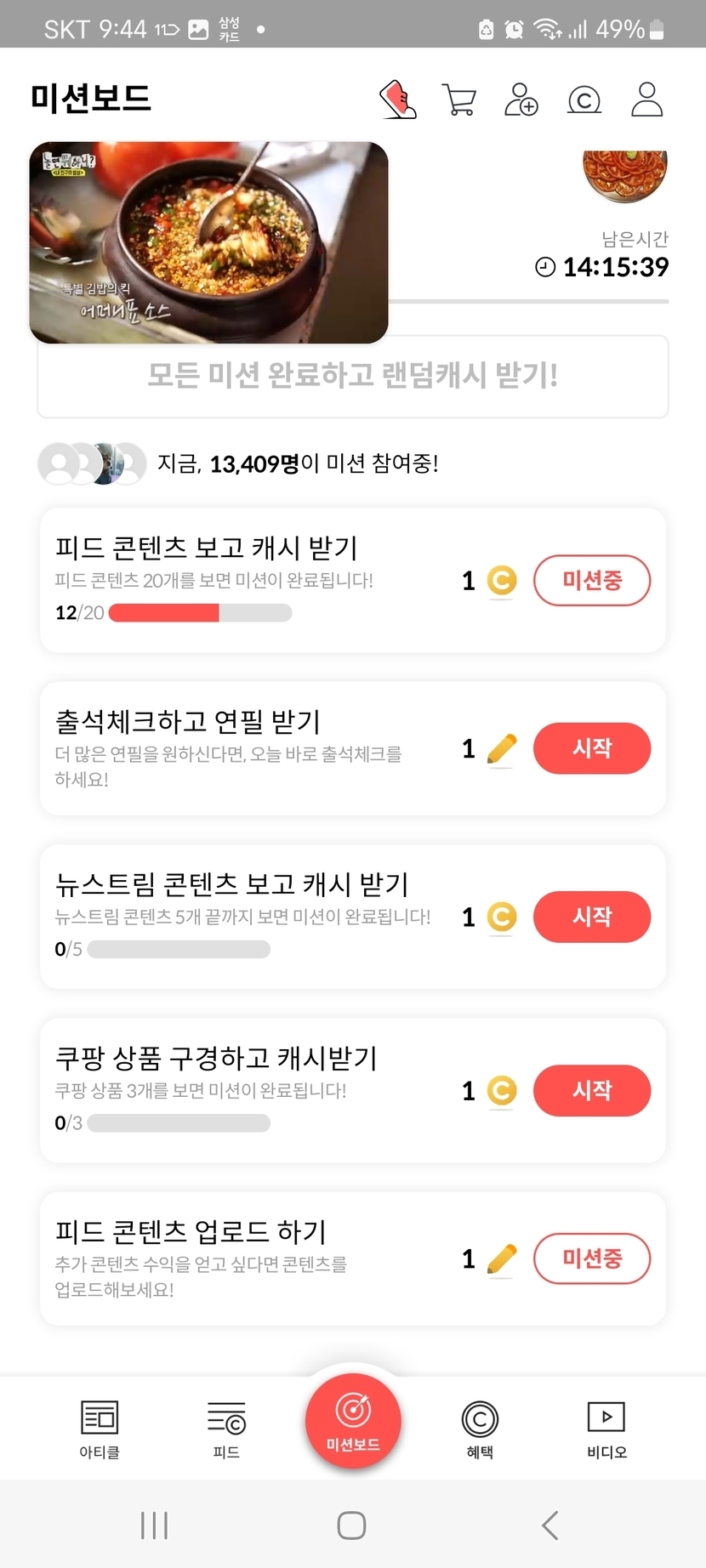Open my profile icon
This screenshot has height=1568, width=706.
pos(646,99)
